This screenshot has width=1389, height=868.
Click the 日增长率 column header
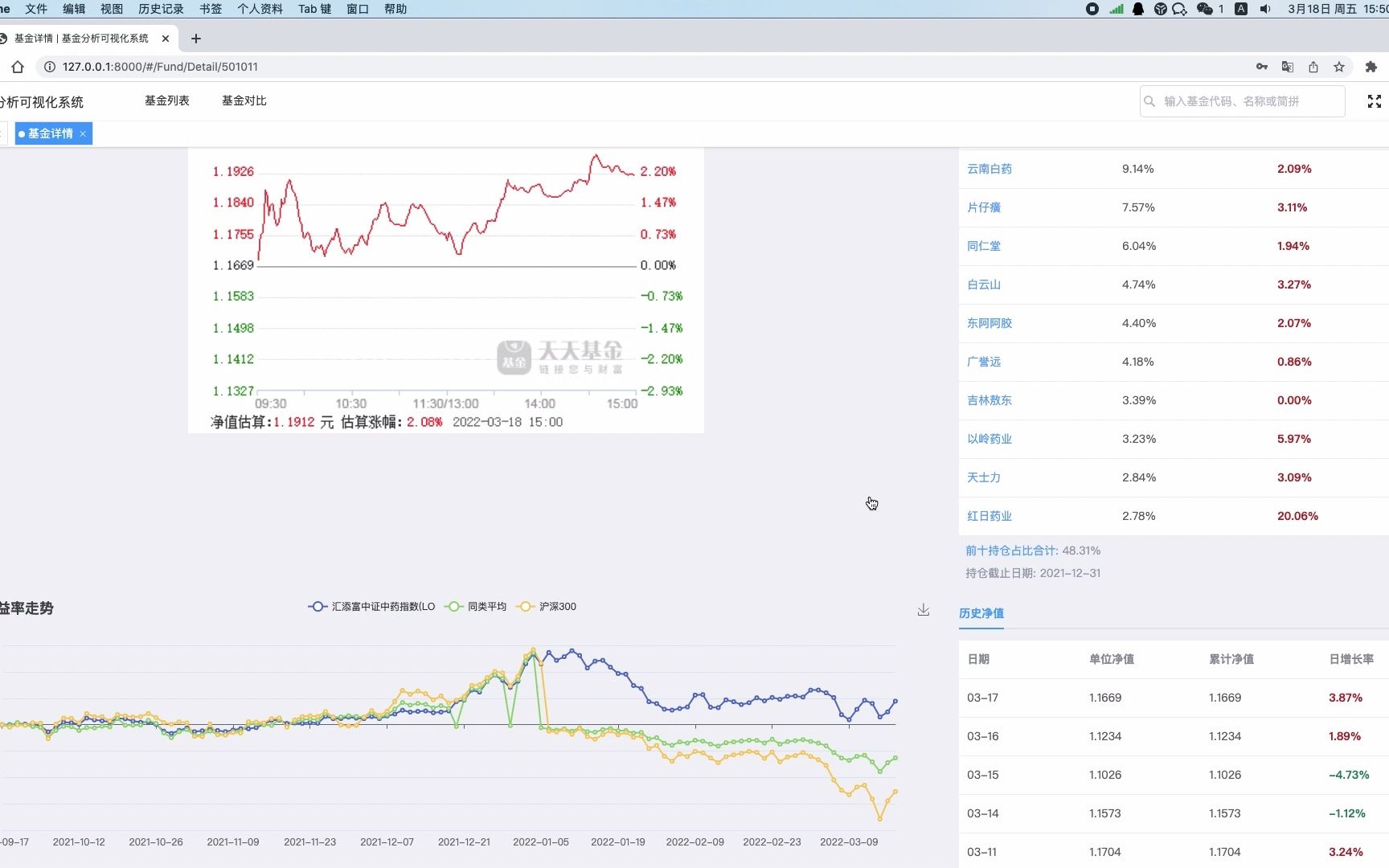[1351, 659]
